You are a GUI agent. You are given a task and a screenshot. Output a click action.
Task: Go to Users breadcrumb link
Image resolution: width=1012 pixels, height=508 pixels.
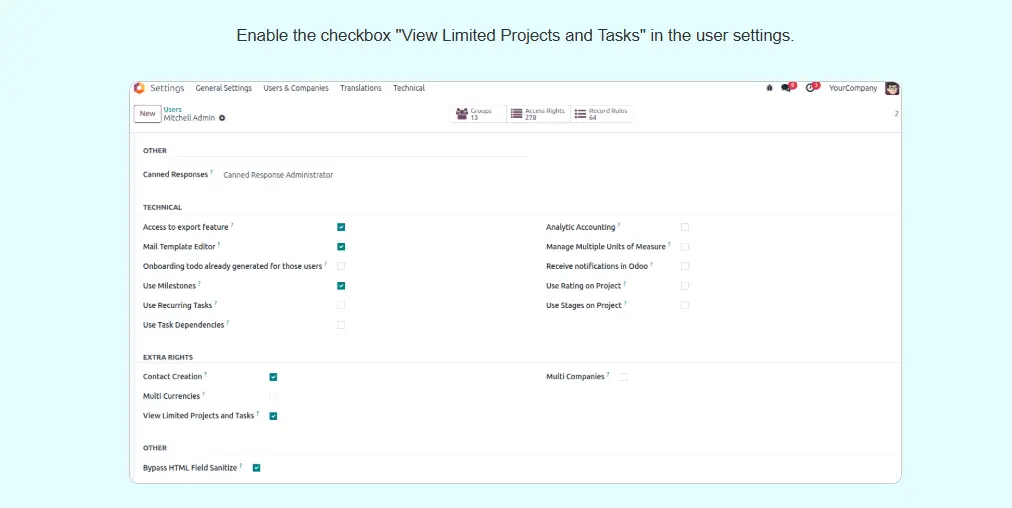pyautogui.click(x=173, y=109)
